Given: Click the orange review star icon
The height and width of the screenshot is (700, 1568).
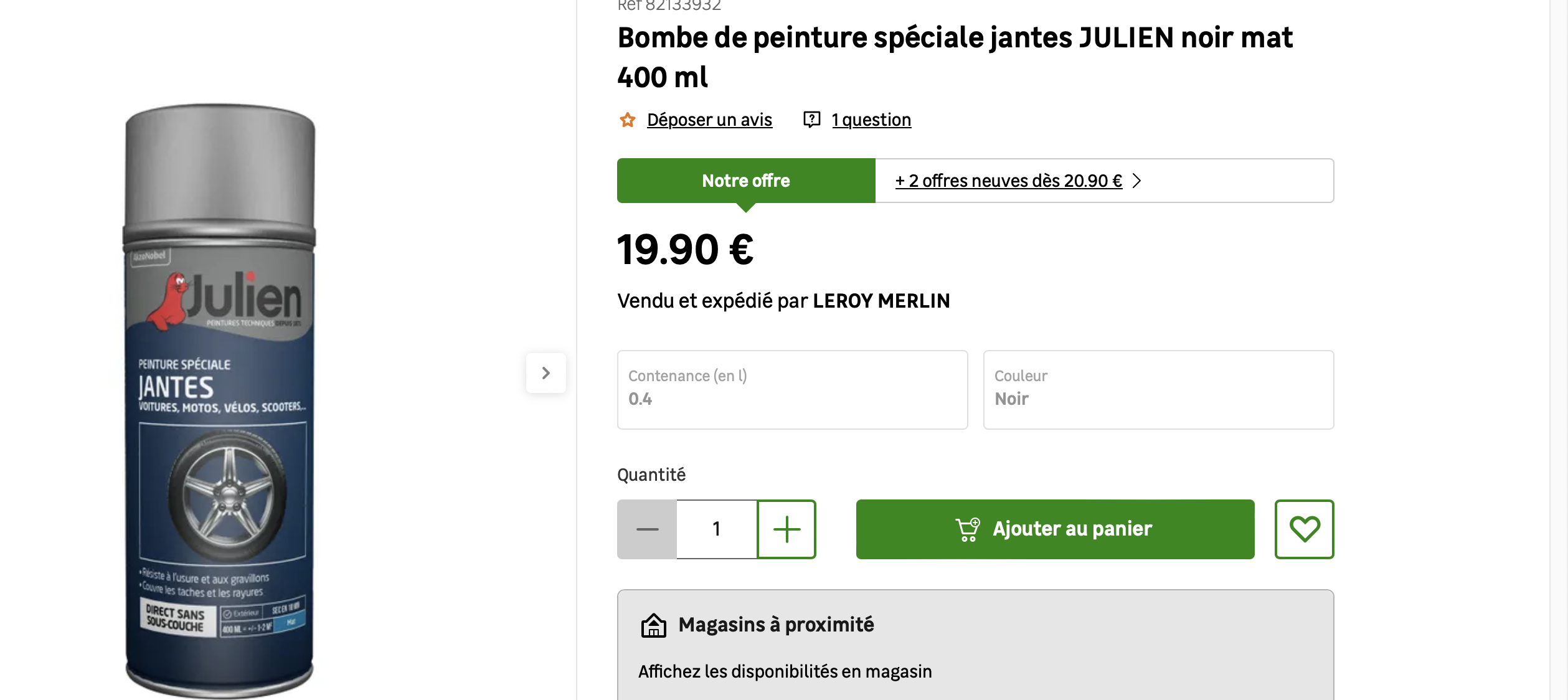Looking at the screenshot, I should (x=627, y=120).
